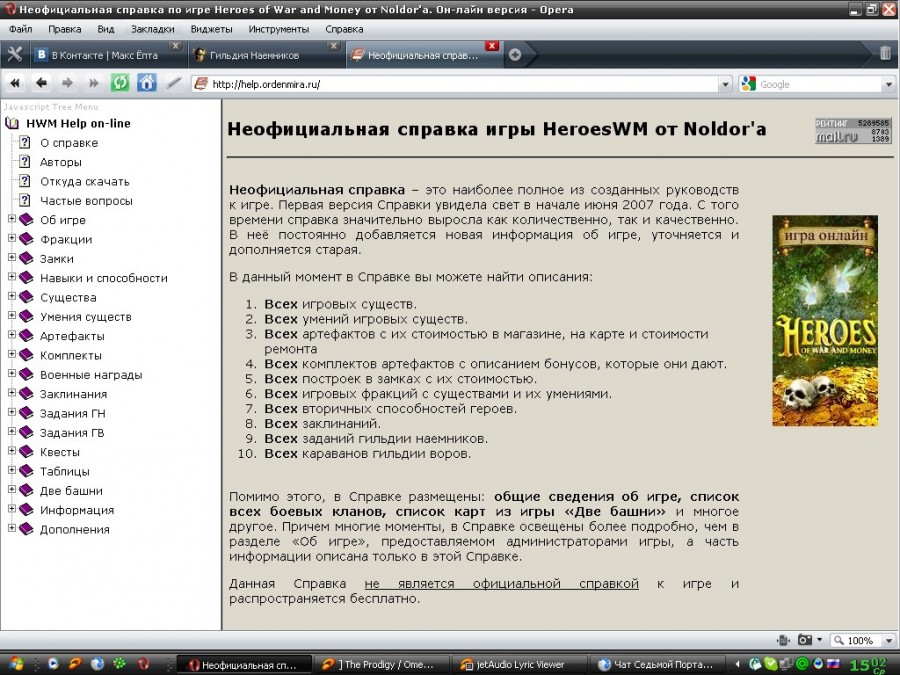Expand the Заклинания tree node

11,393
